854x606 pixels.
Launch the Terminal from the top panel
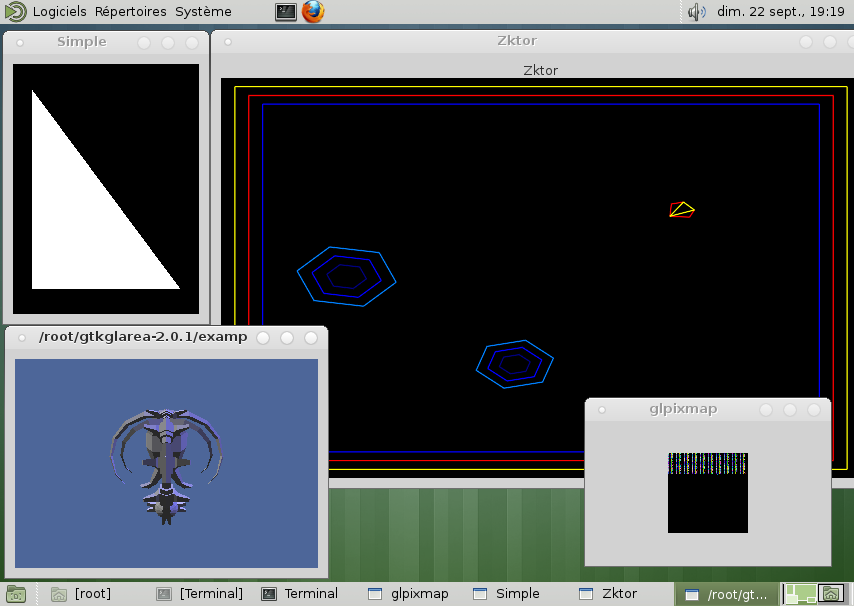286,12
